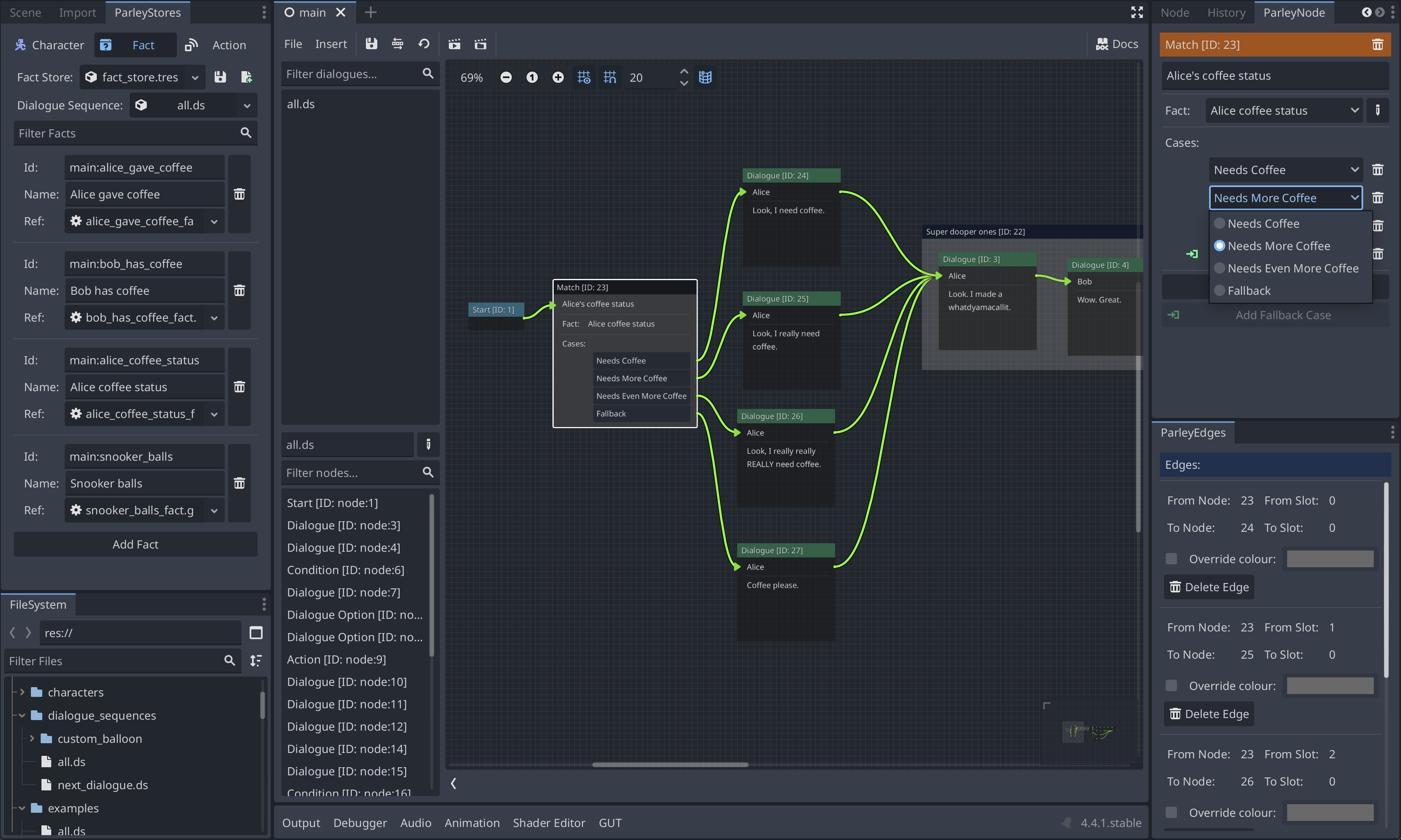Select the Needs Even More Coffee radio option
The height and width of the screenshot is (840, 1401).
(1219, 268)
